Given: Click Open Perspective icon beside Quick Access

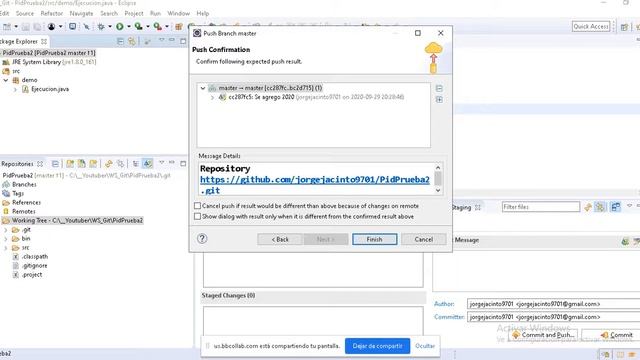Looking at the screenshot, I should (624, 27).
